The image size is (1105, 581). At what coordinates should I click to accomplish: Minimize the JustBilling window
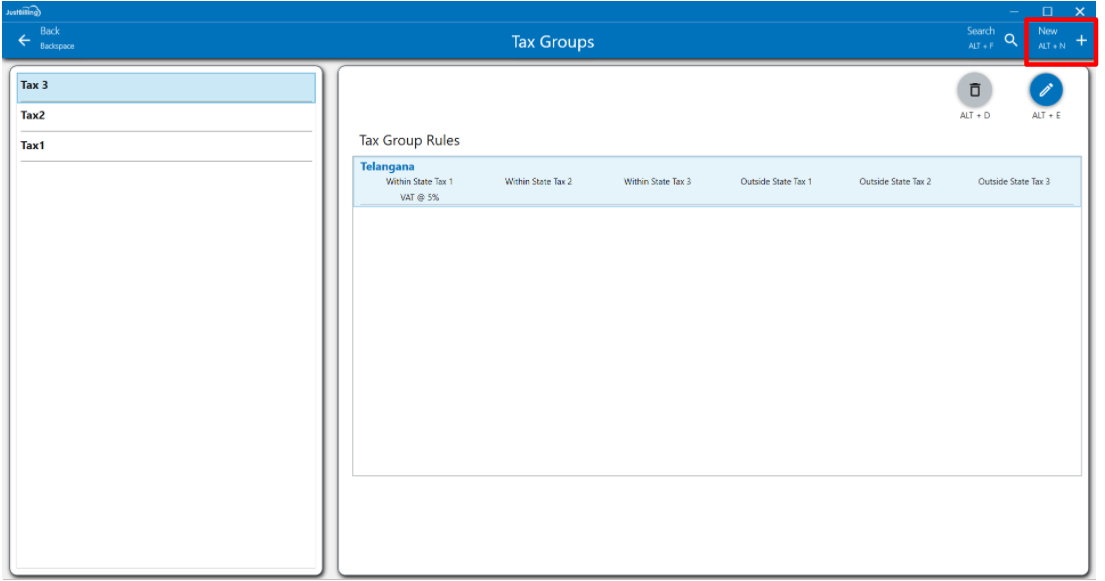[1014, 11]
